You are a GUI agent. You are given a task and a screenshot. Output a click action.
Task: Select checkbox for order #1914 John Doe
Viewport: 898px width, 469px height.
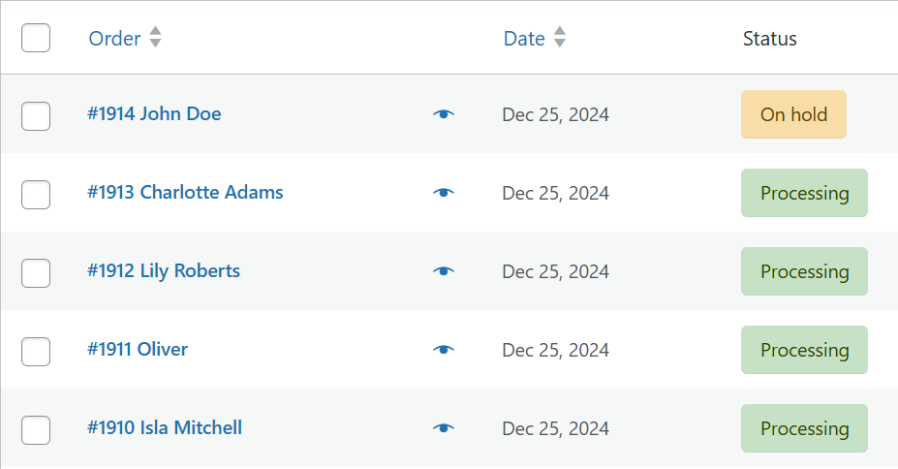[36, 115]
